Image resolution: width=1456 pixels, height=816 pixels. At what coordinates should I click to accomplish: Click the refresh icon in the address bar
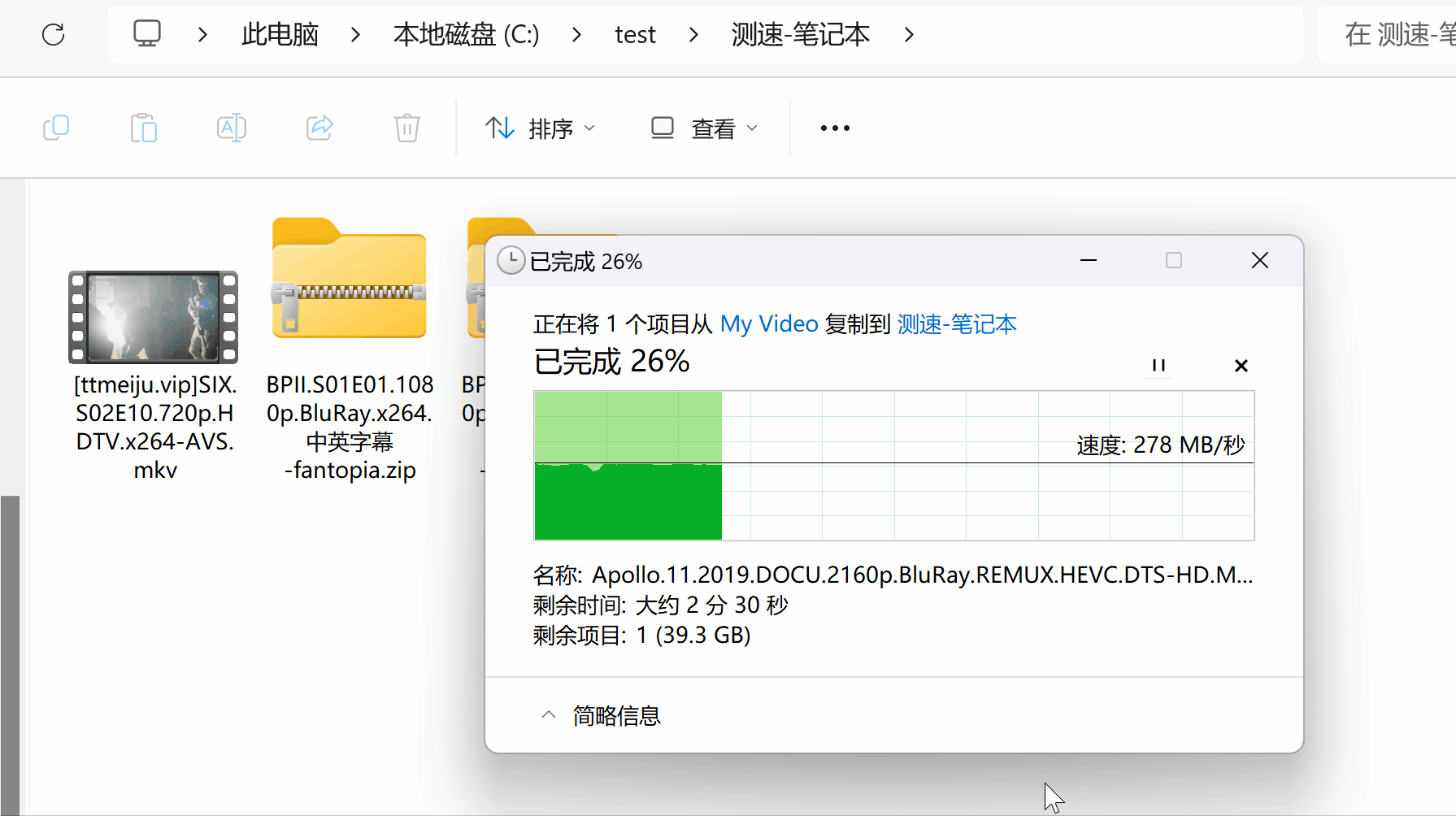tap(54, 34)
